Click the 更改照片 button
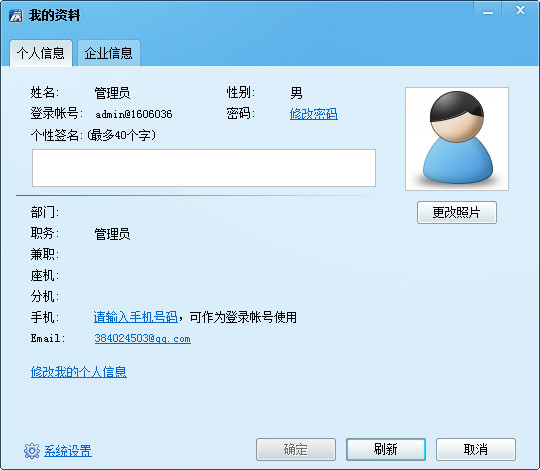Image resolution: width=540 pixels, height=470 pixels. click(x=457, y=212)
